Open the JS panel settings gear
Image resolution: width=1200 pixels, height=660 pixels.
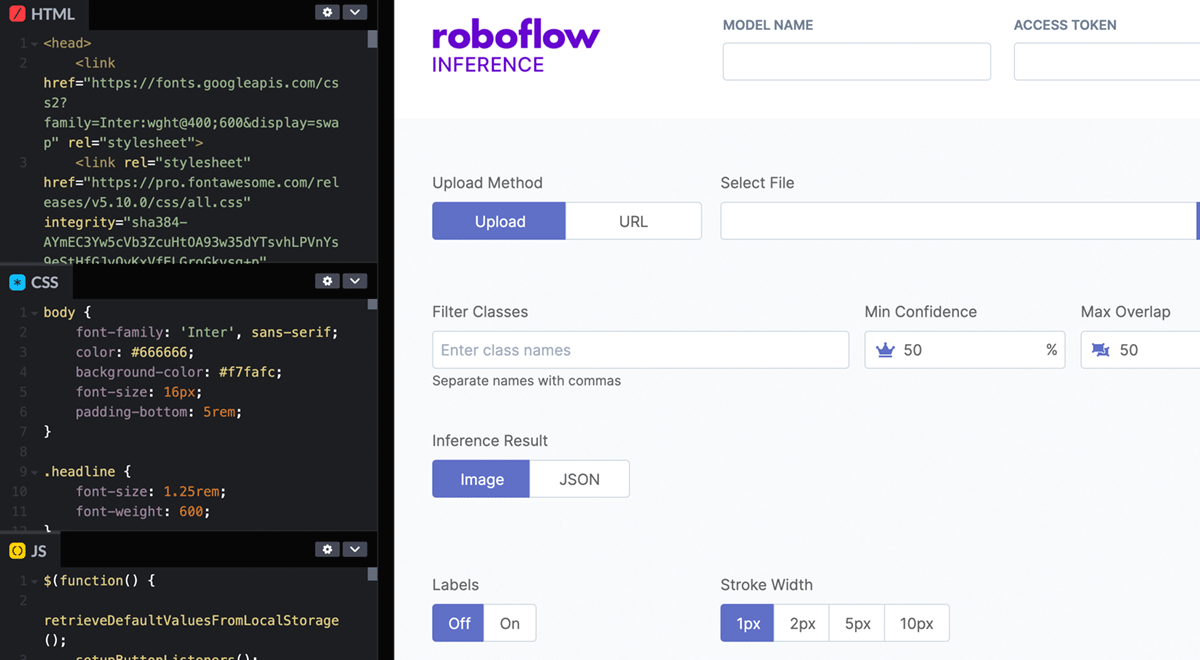327,549
